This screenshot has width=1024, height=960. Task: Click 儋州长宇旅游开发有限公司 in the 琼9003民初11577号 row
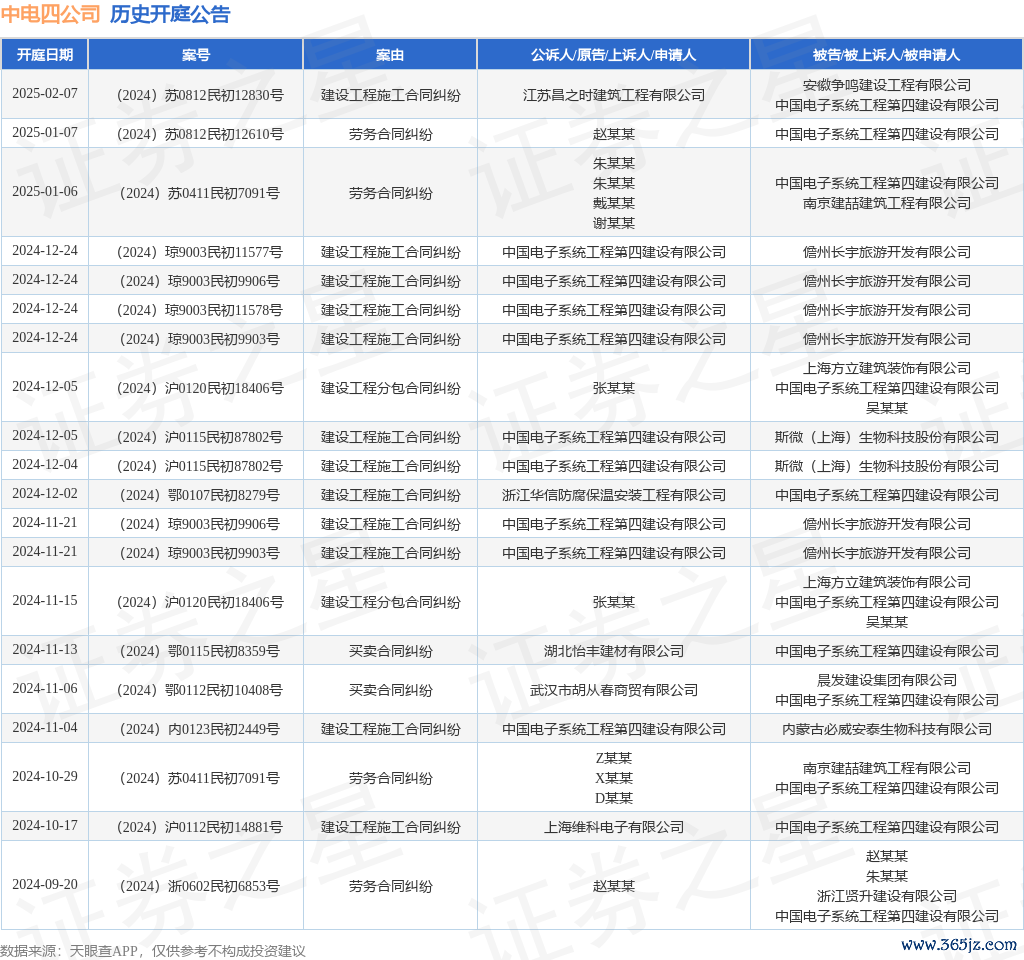coord(886,253)
